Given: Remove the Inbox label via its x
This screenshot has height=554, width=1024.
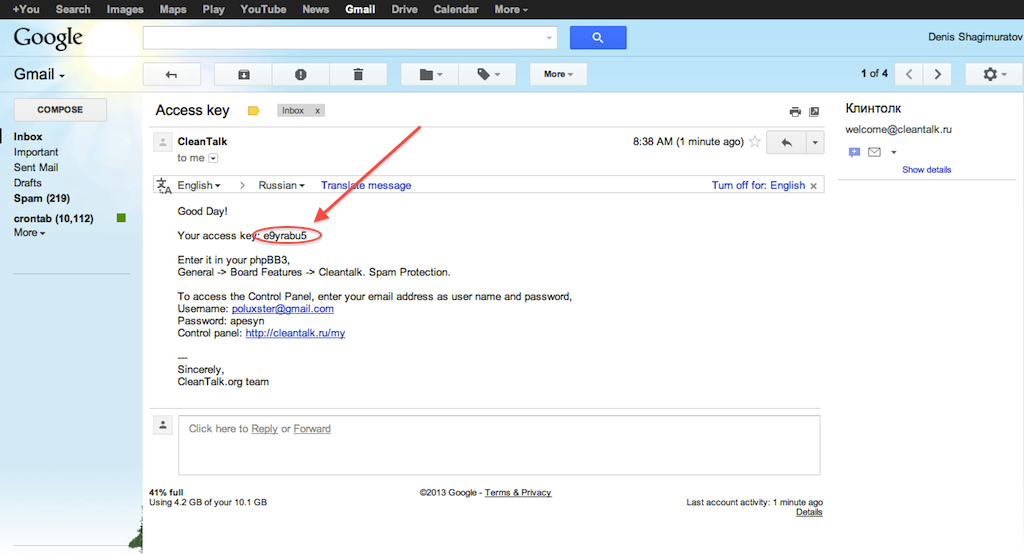Looking at the screenshot, I should click(318, 111).
